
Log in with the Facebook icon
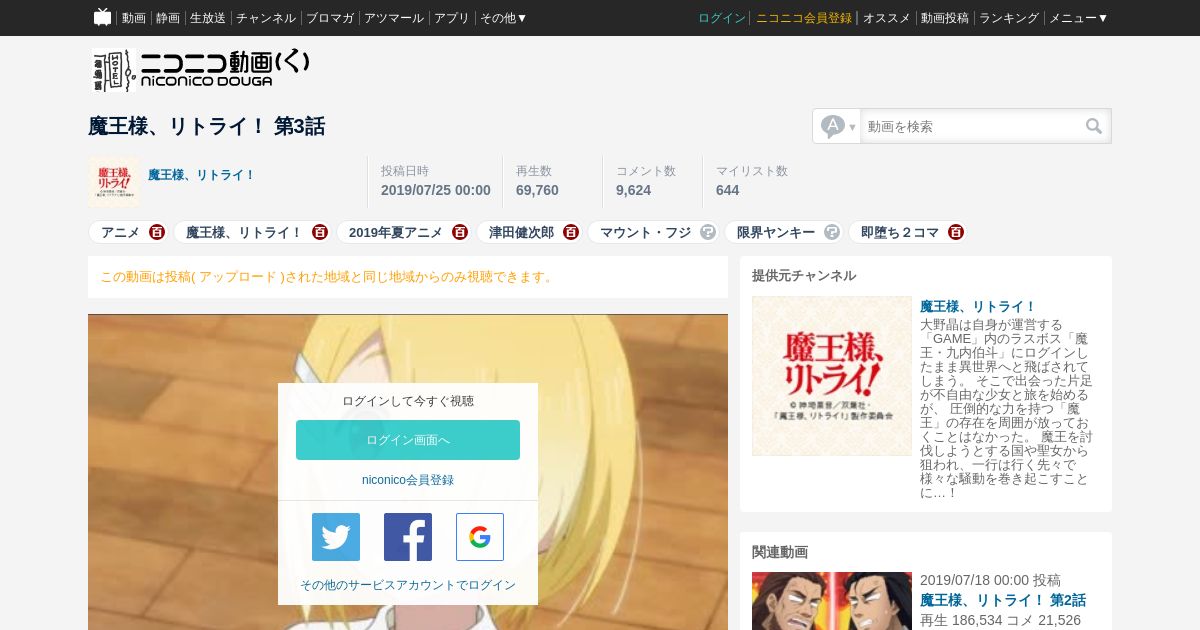pyautogui.click(x=408, y=537)
